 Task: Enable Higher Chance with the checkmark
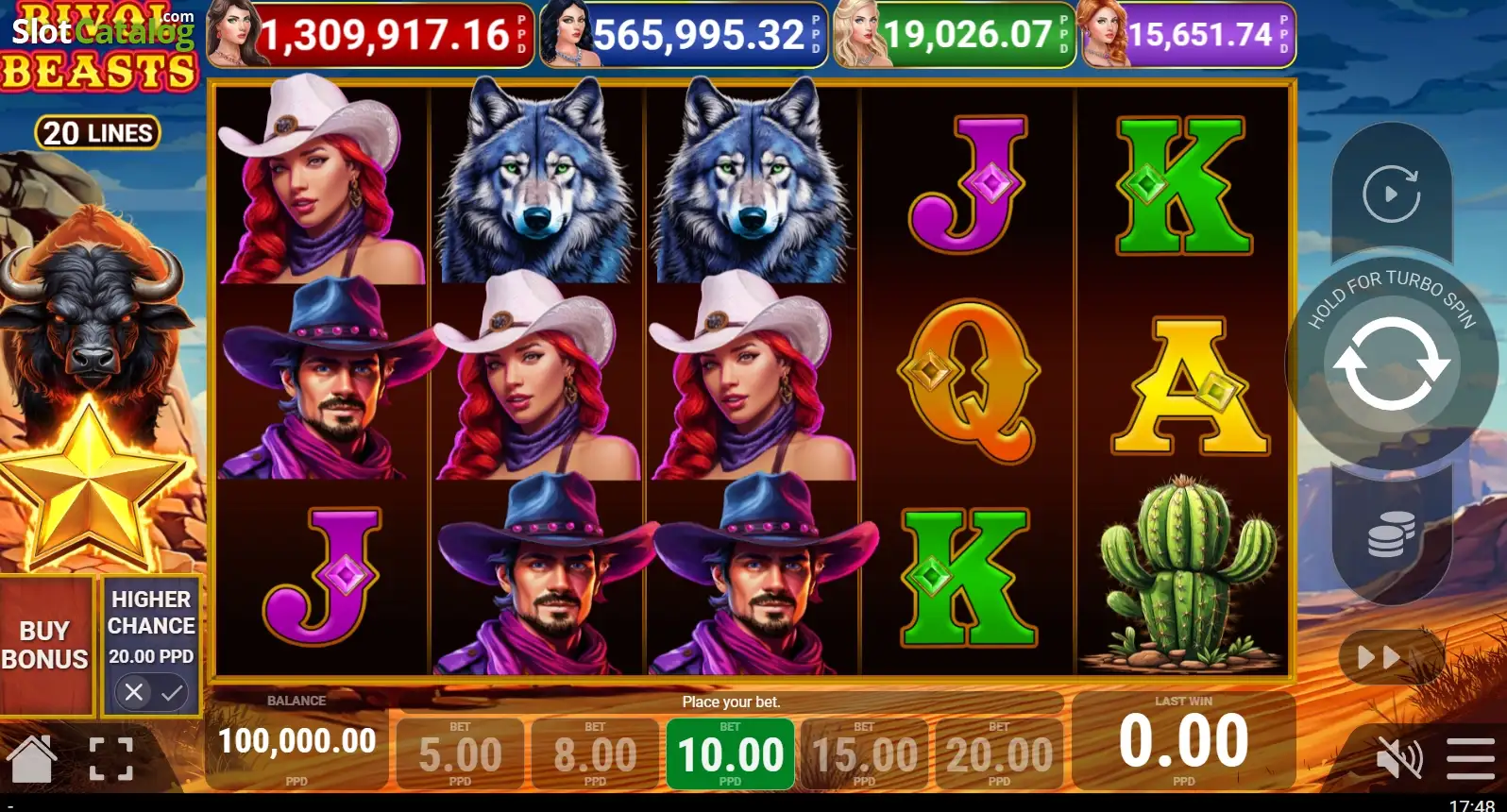click(x=172, y=693)
